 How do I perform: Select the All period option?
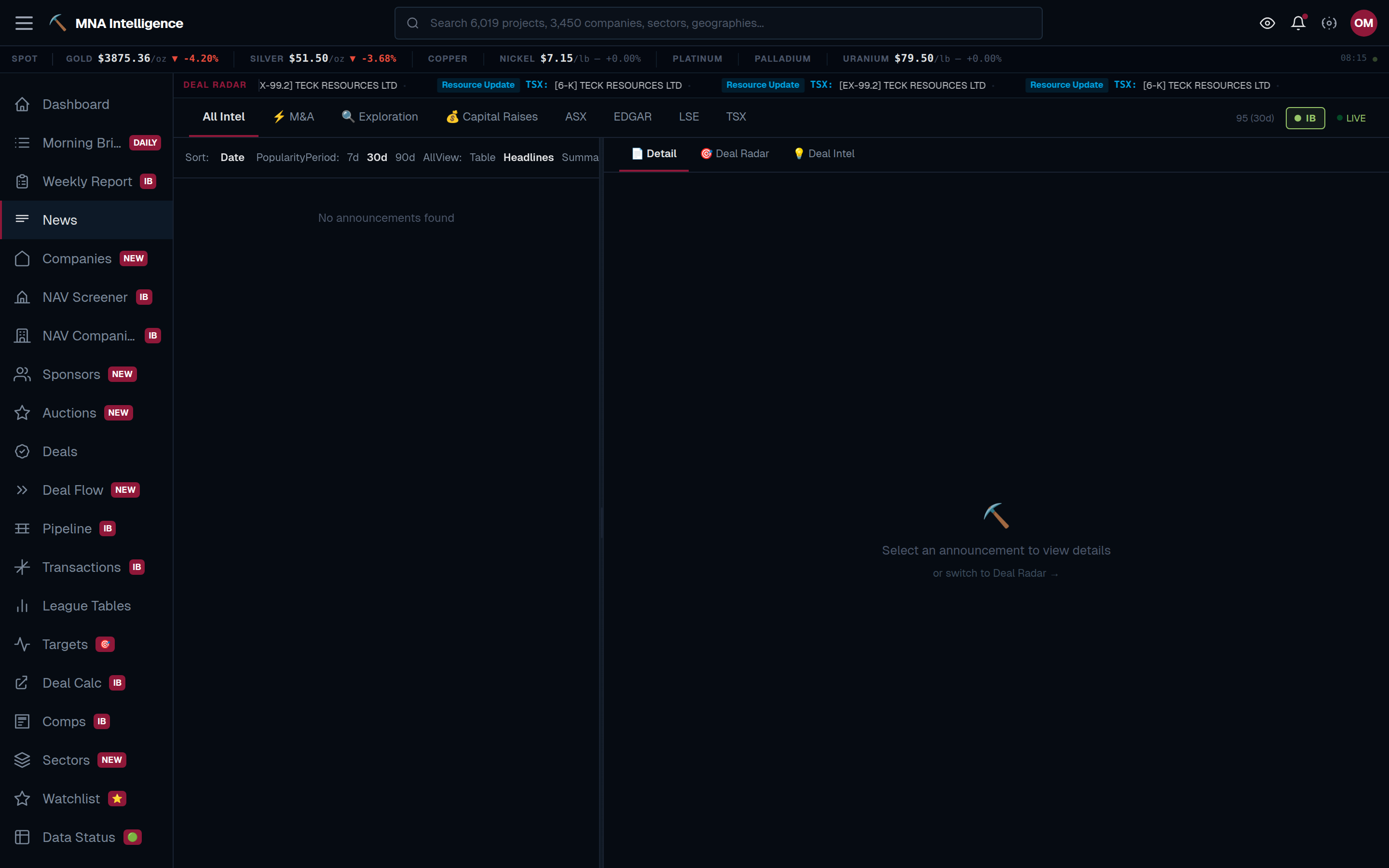pyautogui.click(x=429, y=157)
